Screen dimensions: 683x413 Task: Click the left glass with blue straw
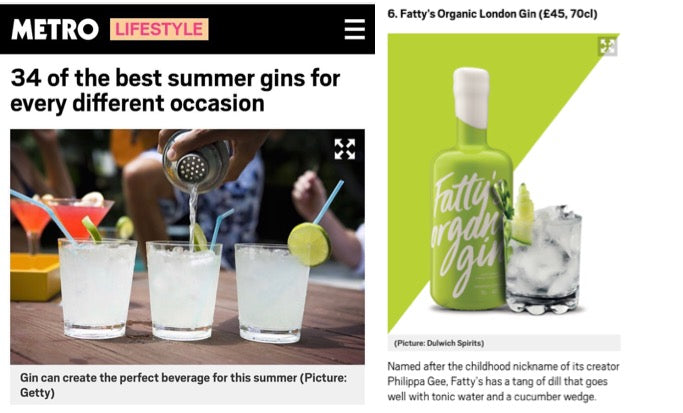[x=97, y=288]
